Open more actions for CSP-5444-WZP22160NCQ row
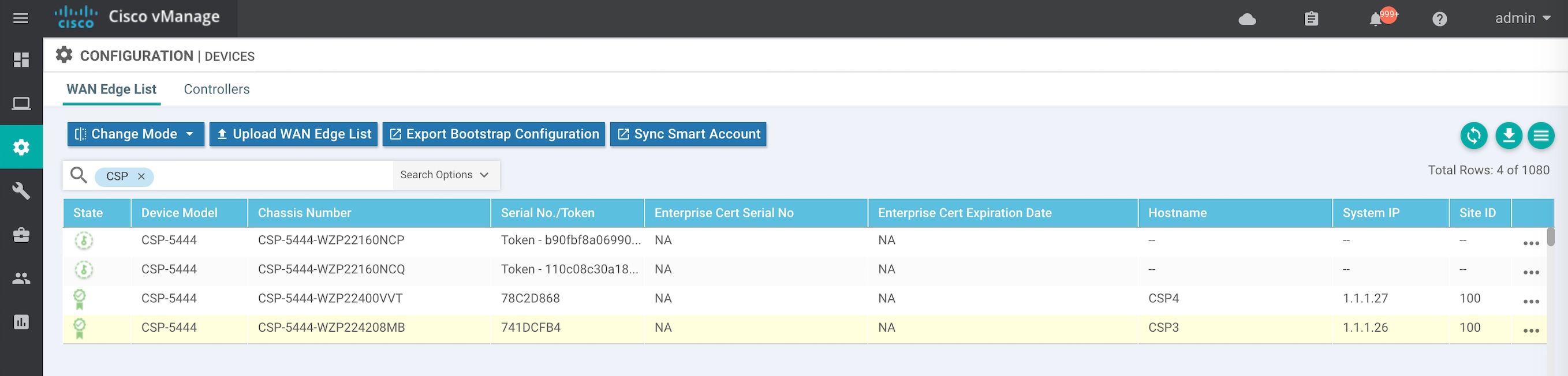Screen dimensions: 1568x376 (x=1531, y=273)
